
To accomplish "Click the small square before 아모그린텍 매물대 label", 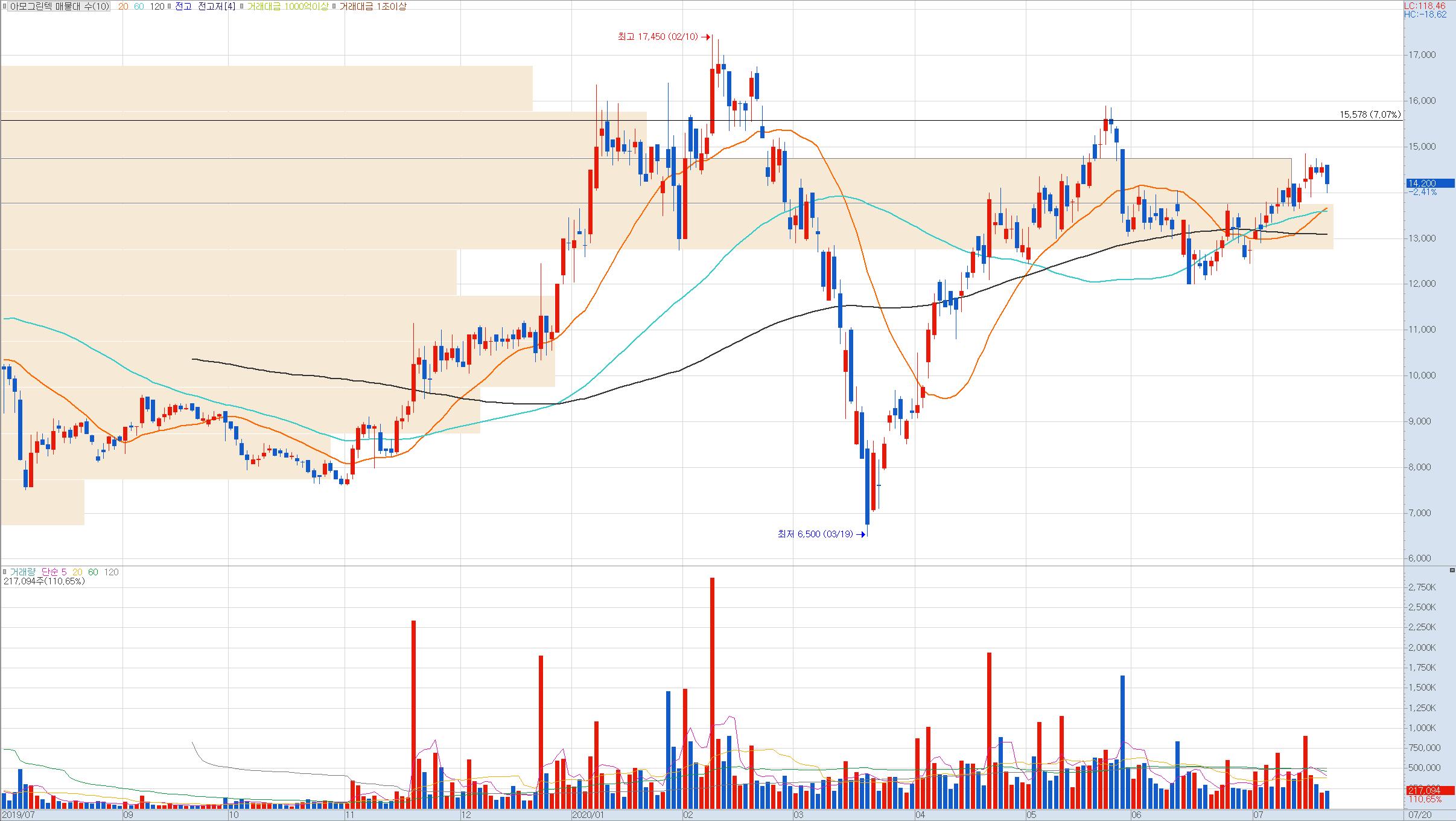I will click(5, 6).
